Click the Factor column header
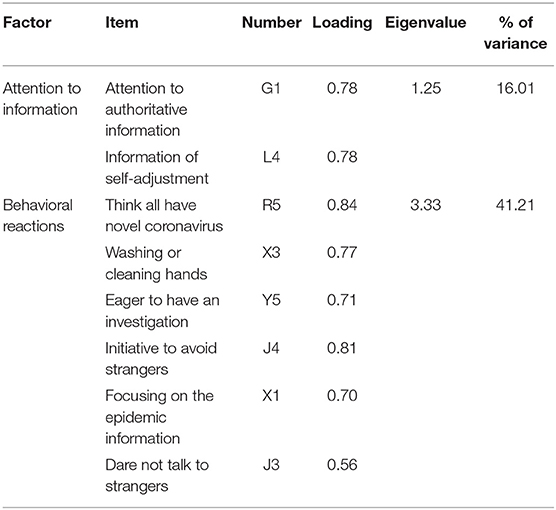Viewport: 556px width, 510px height. coord(27,23)
